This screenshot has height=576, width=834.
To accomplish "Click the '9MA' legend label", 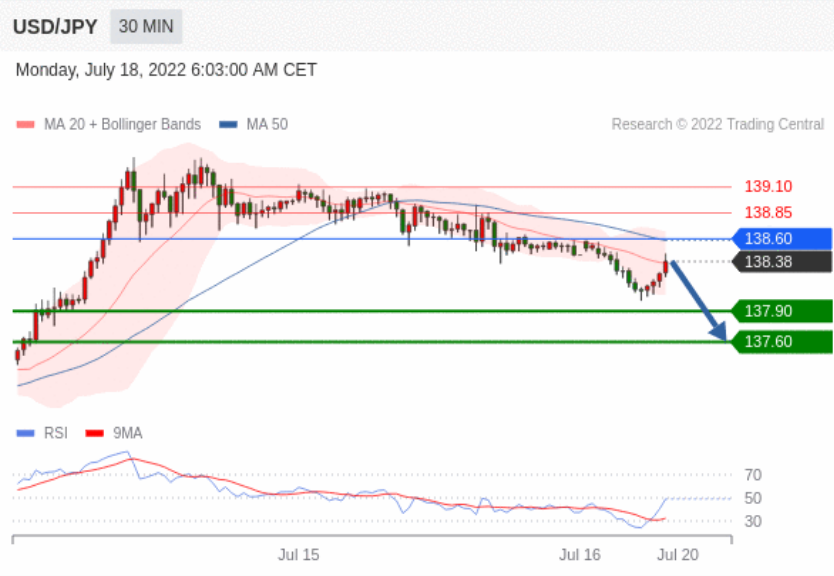I will click(128, 433).
